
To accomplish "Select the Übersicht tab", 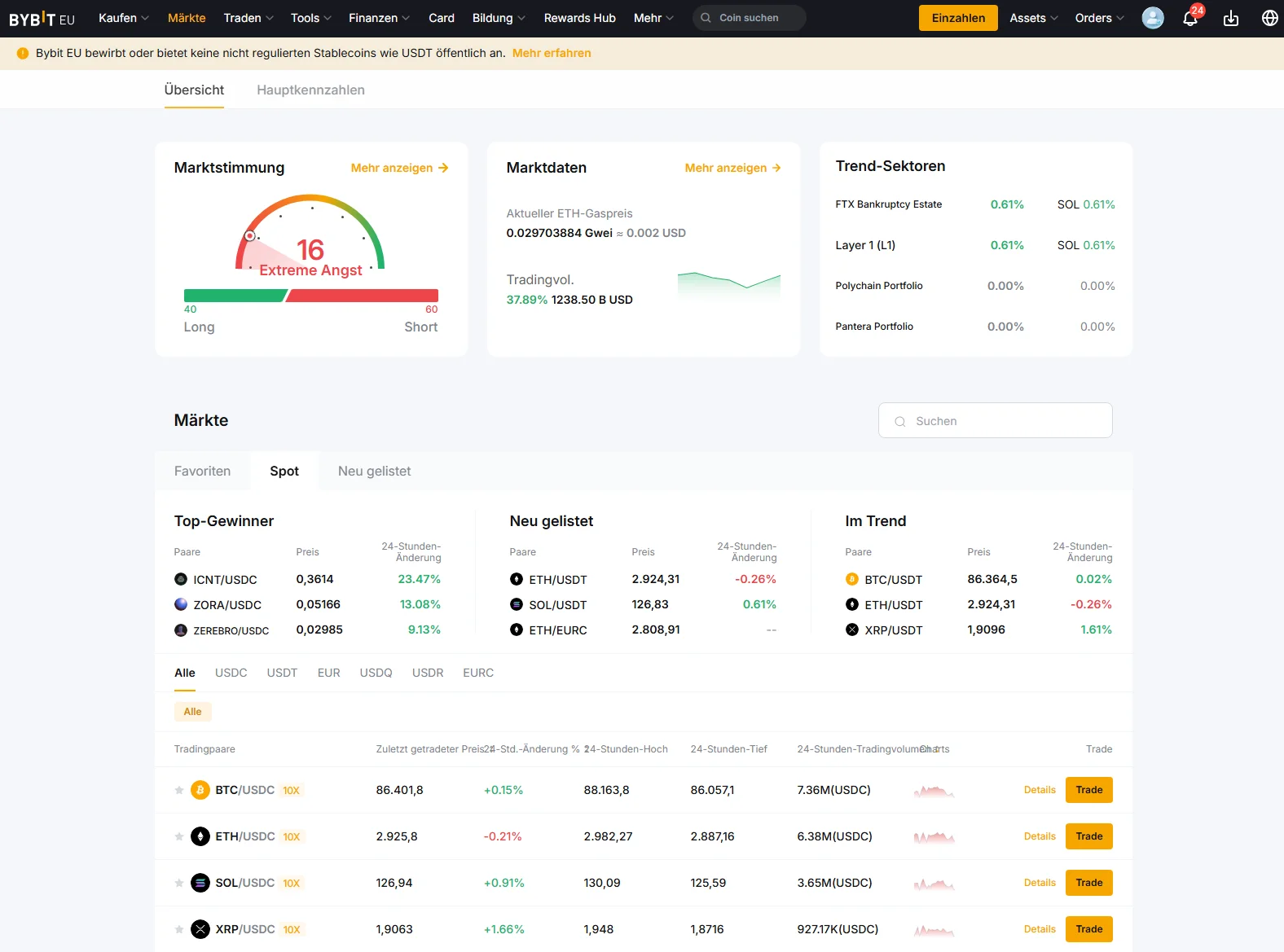I will 194,90.
